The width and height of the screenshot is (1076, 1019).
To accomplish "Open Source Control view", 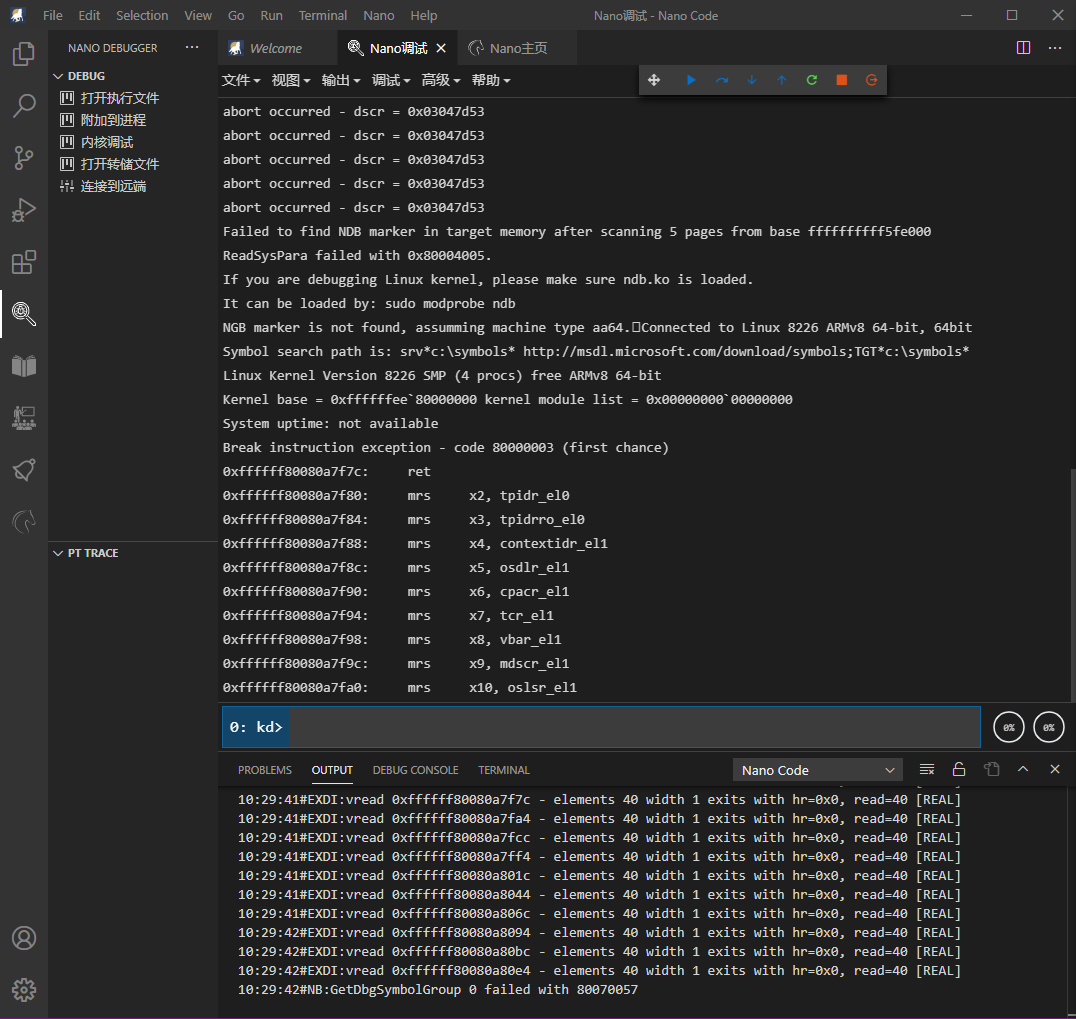I will [x=24, y=158].
